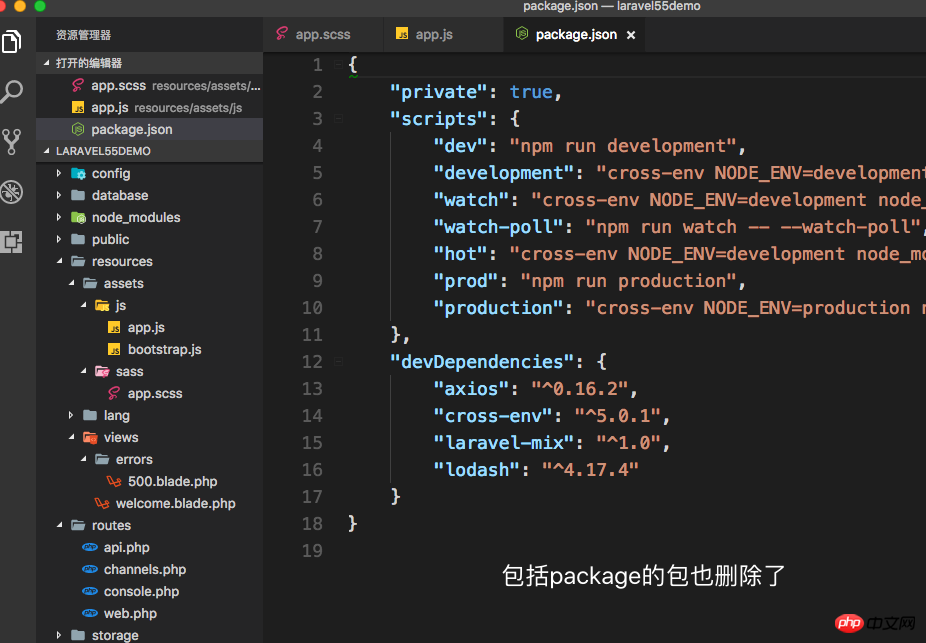Open the Extensions view in activity bar
The width and height of the screenshot is (926, 643).
pyautogui.click(x=12, y=241)
